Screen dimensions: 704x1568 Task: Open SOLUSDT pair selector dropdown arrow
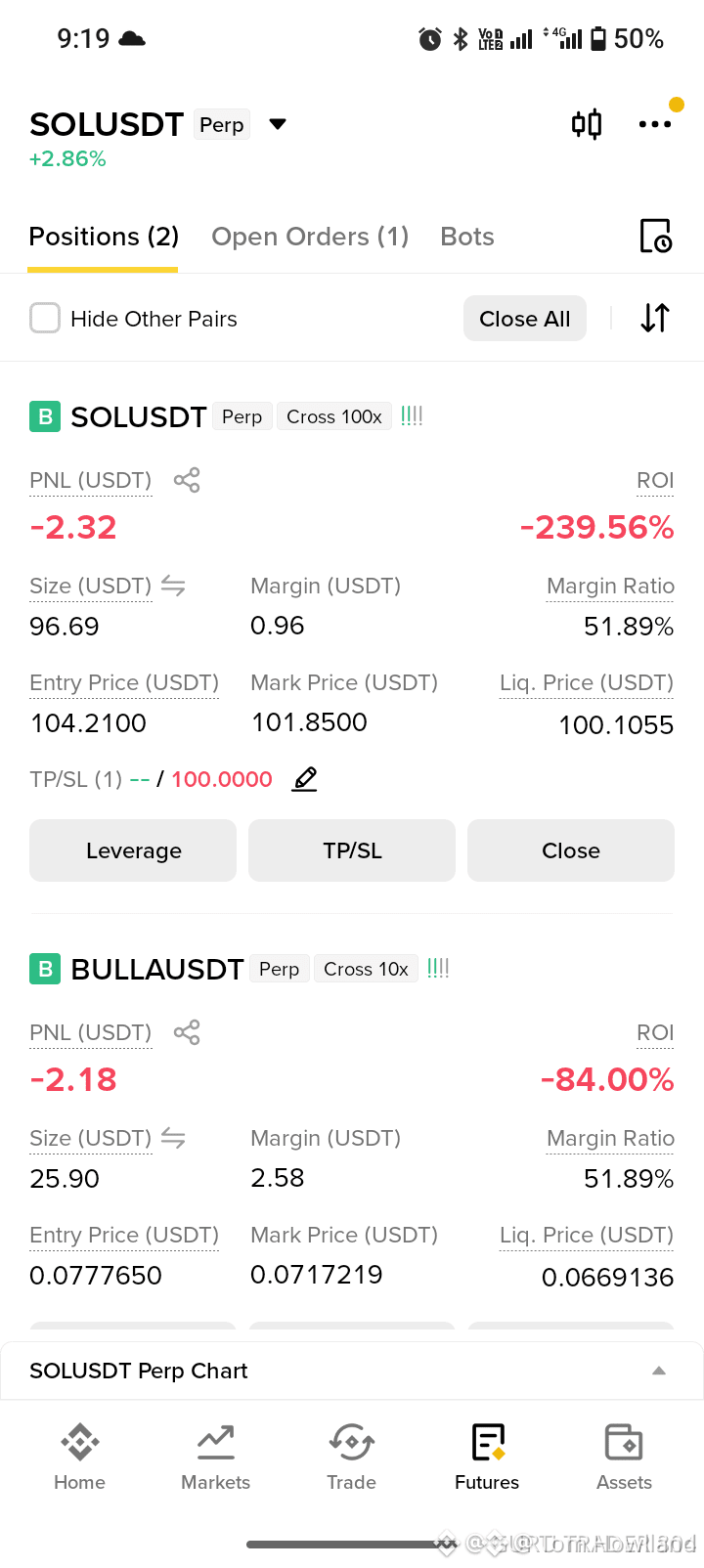pyautogui.click(x=278, y=124)
